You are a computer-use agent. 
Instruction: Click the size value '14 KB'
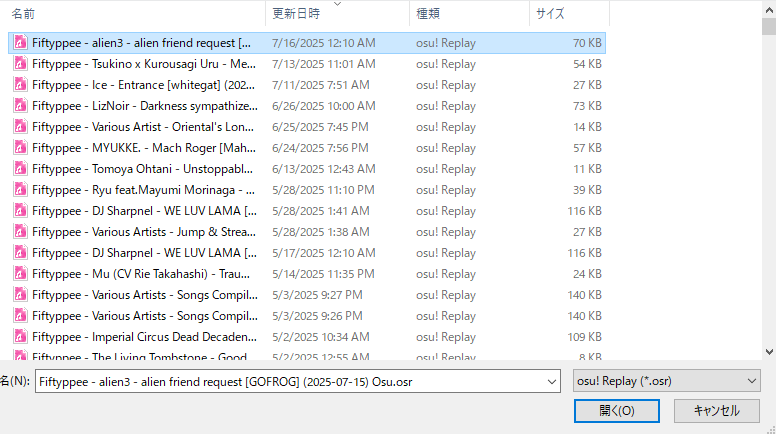587,127
